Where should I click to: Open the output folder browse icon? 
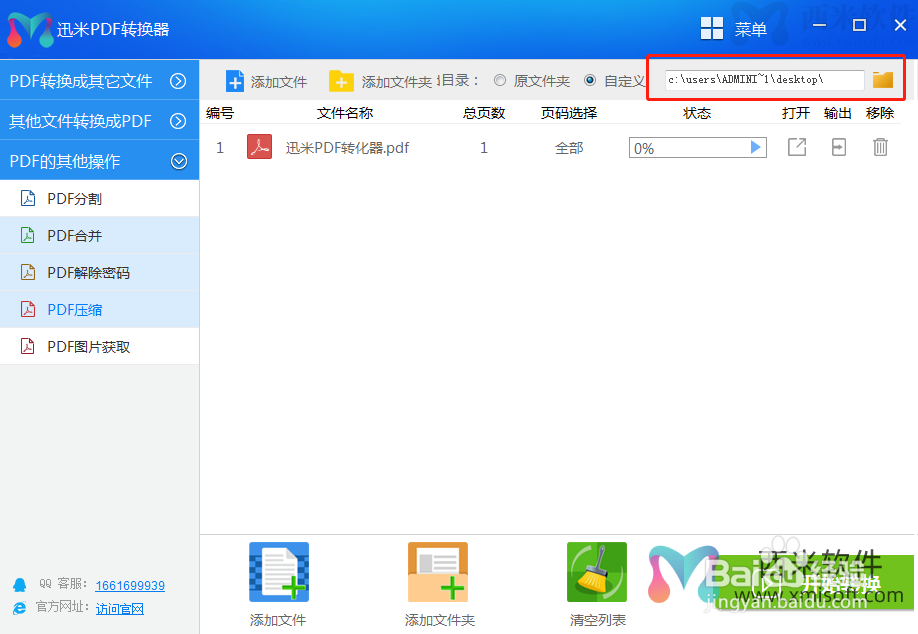point(883,80)
